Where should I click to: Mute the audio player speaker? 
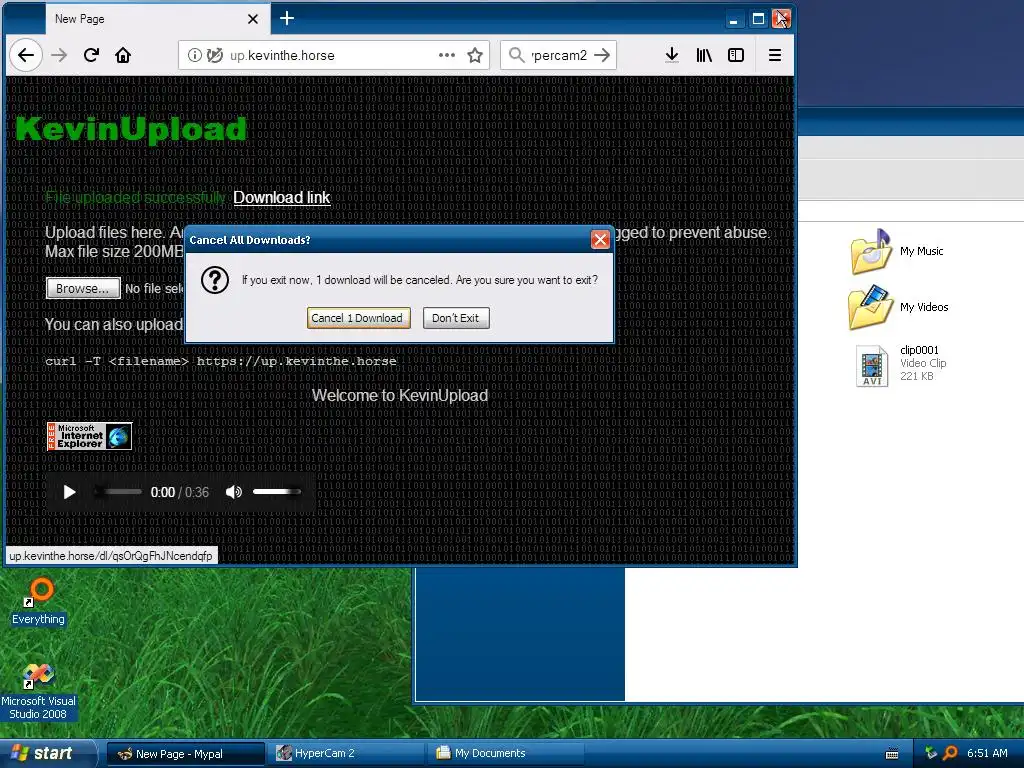coord(233,492)
